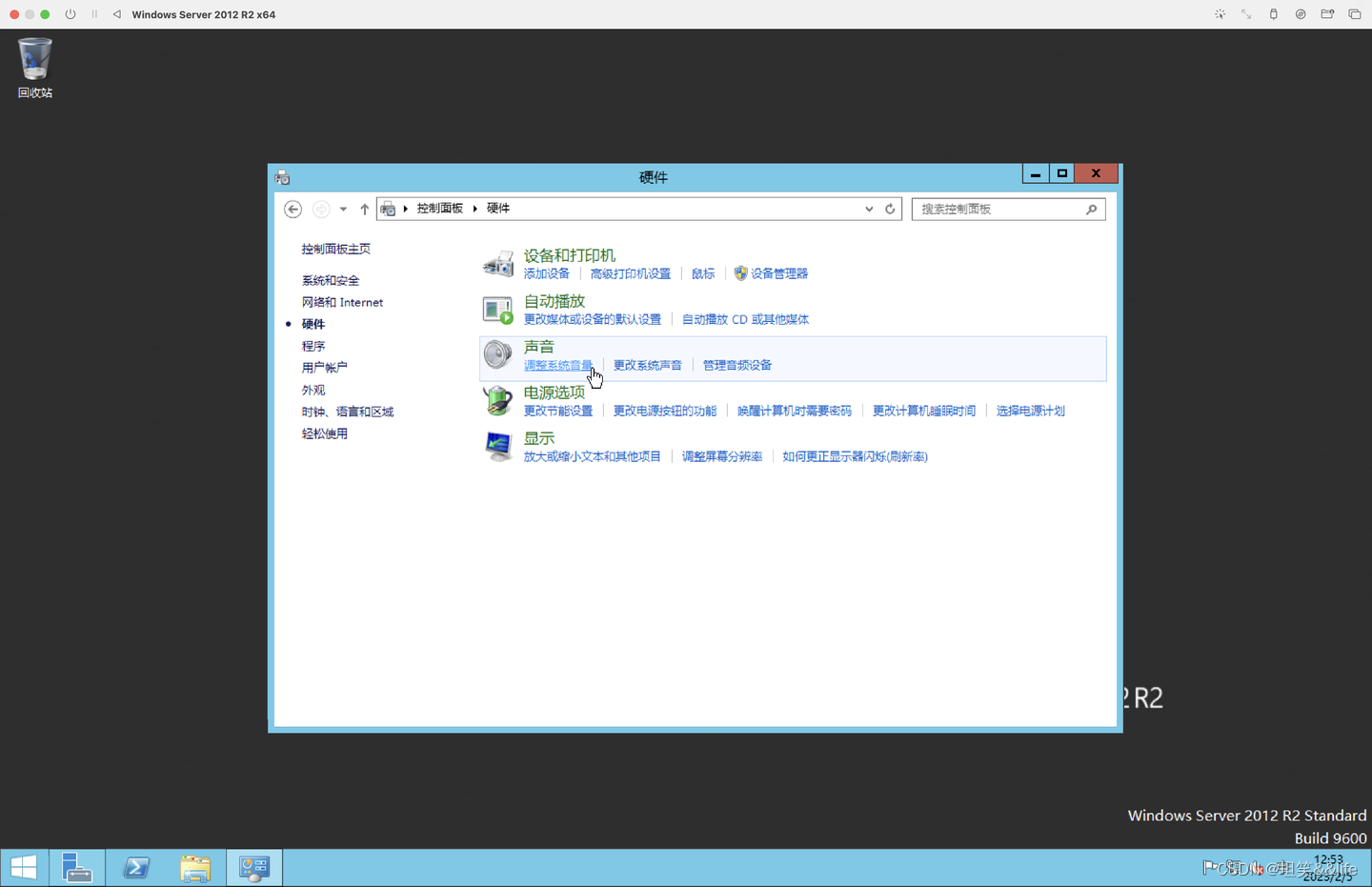This screenshot has width=1372, height=887.
Task: Open 控制面板主页 in the sidebar
Action: [336, 249]
